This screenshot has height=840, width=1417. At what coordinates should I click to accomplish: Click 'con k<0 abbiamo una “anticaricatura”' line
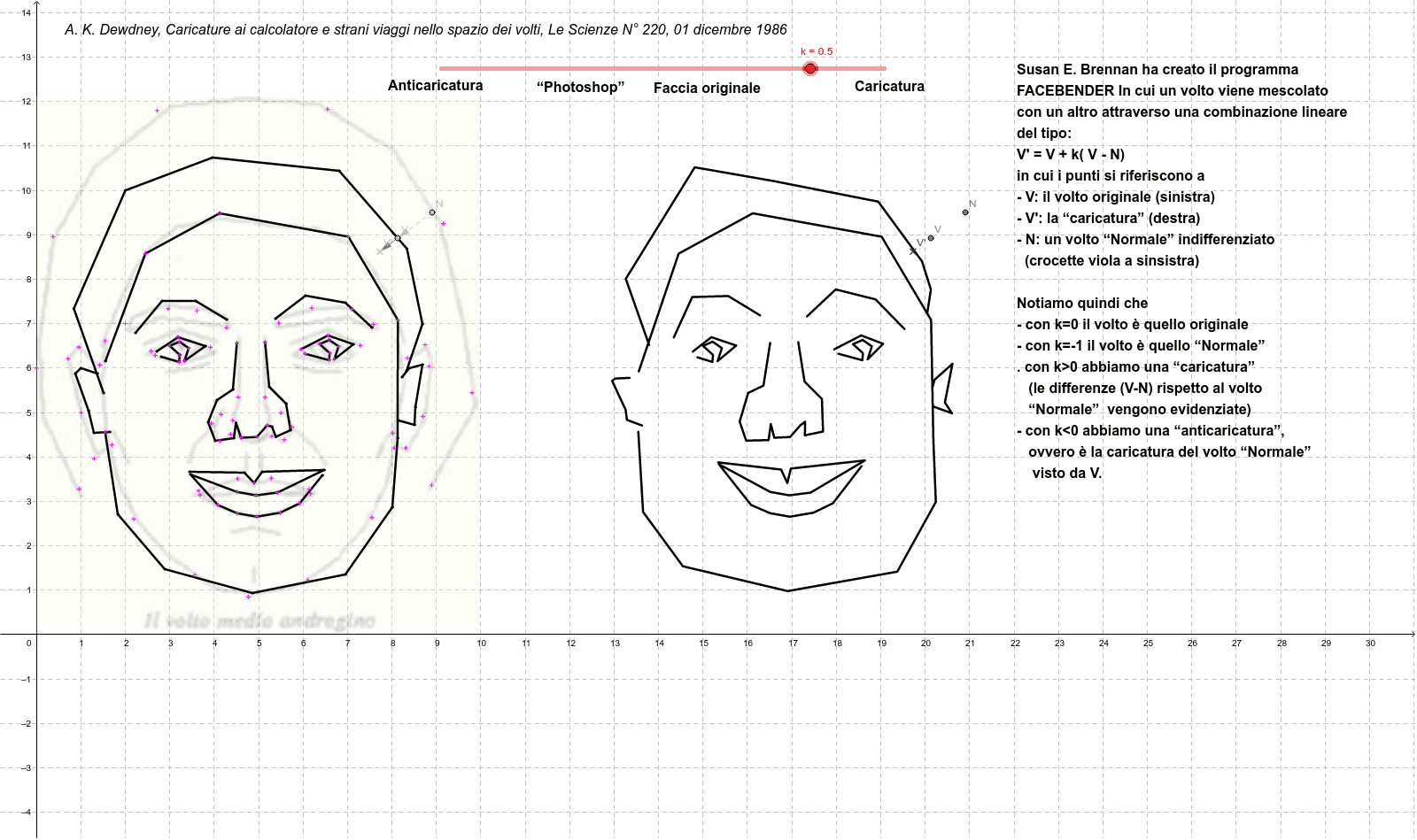pos(1150,430)
